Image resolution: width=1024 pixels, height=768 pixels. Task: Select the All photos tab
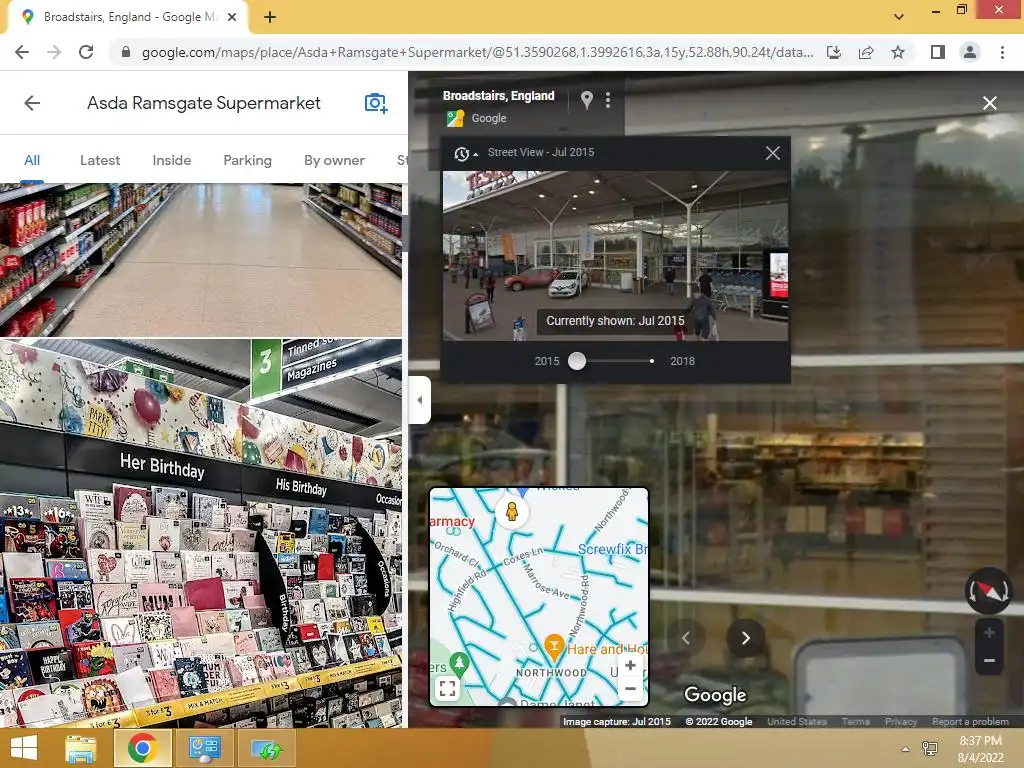click(32, 160)
